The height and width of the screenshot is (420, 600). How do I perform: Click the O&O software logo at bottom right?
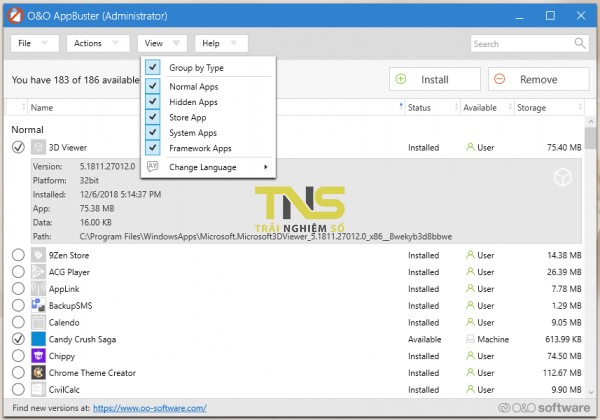(x=544, y=408)
